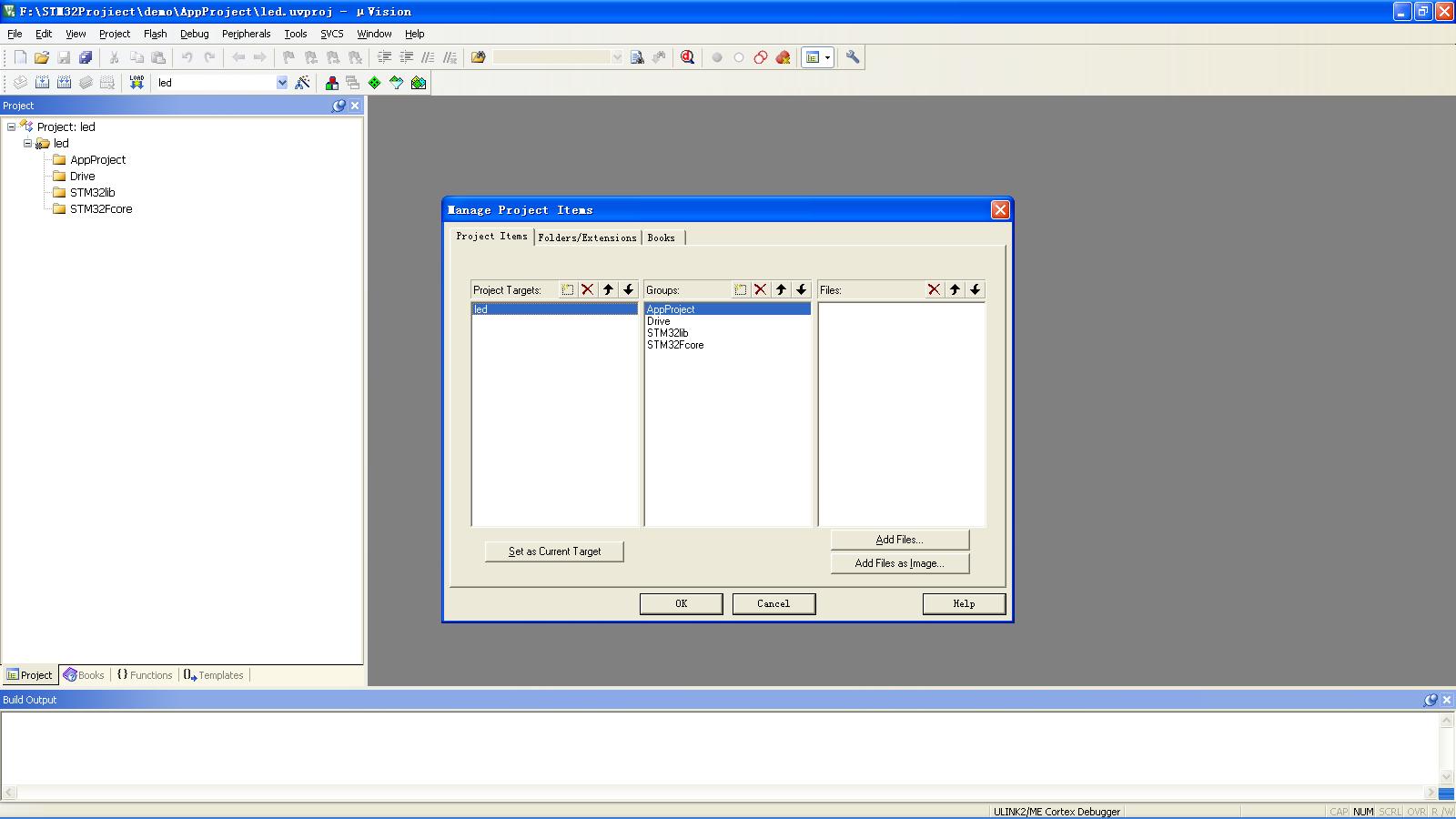Cancel the Manage Project Items dialog

point(773,603)
